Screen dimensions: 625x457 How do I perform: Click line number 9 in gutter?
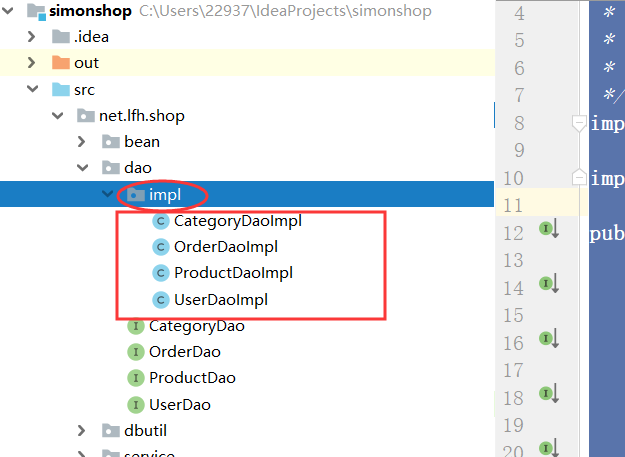point(519,151)
